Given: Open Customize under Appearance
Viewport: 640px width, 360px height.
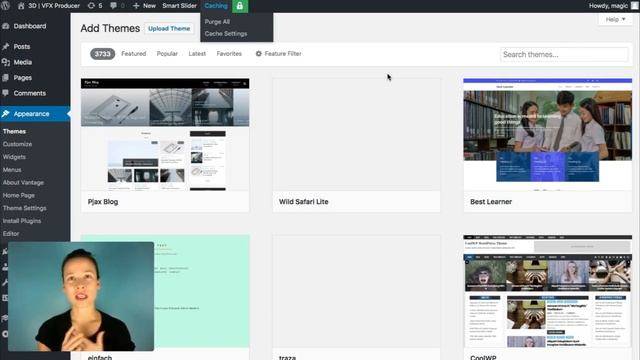Looking at the screenshot, I should tap(17, 144).
